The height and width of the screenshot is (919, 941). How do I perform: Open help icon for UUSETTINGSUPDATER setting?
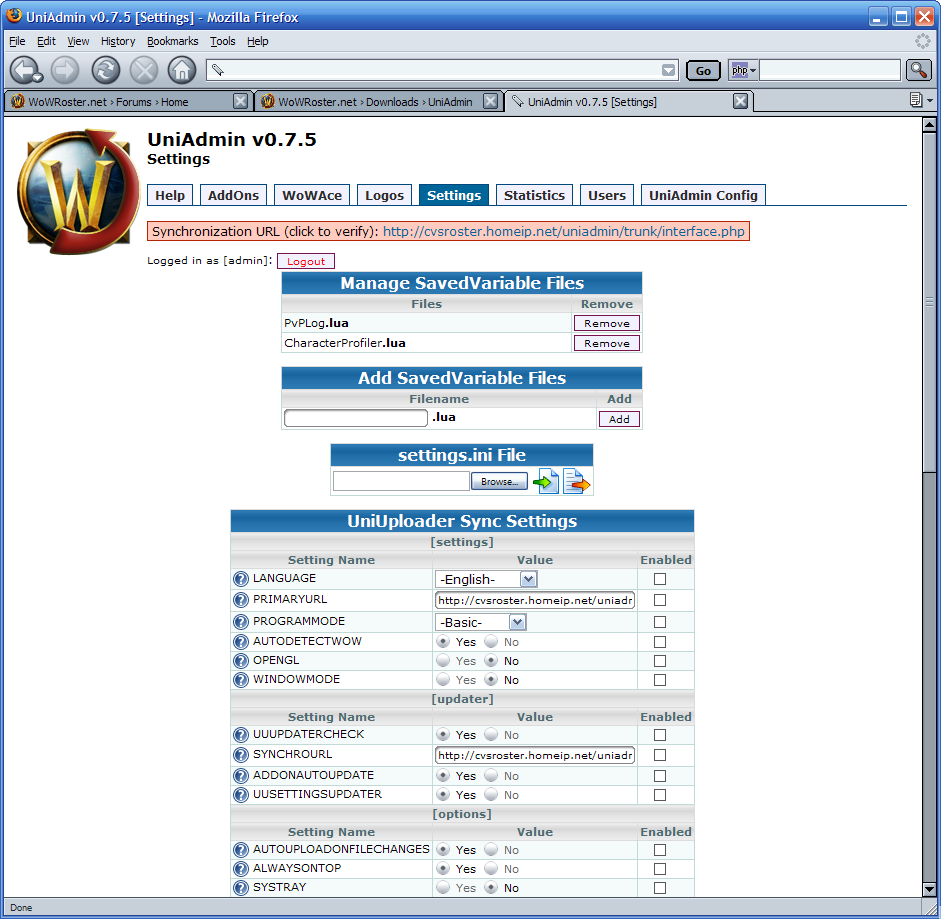[241, 795]
